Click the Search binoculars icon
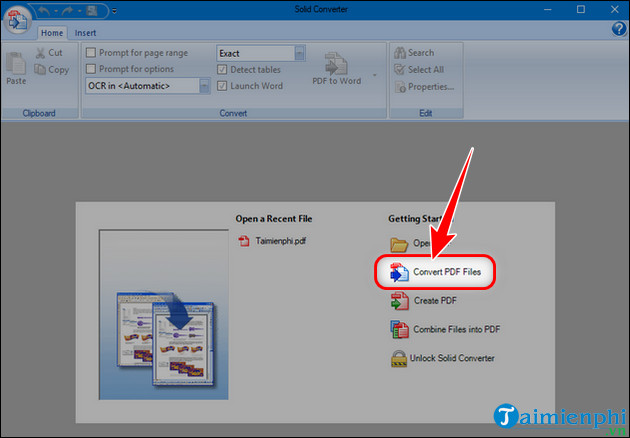The width and height of the screenshot is (630, 438). (400, 53)
